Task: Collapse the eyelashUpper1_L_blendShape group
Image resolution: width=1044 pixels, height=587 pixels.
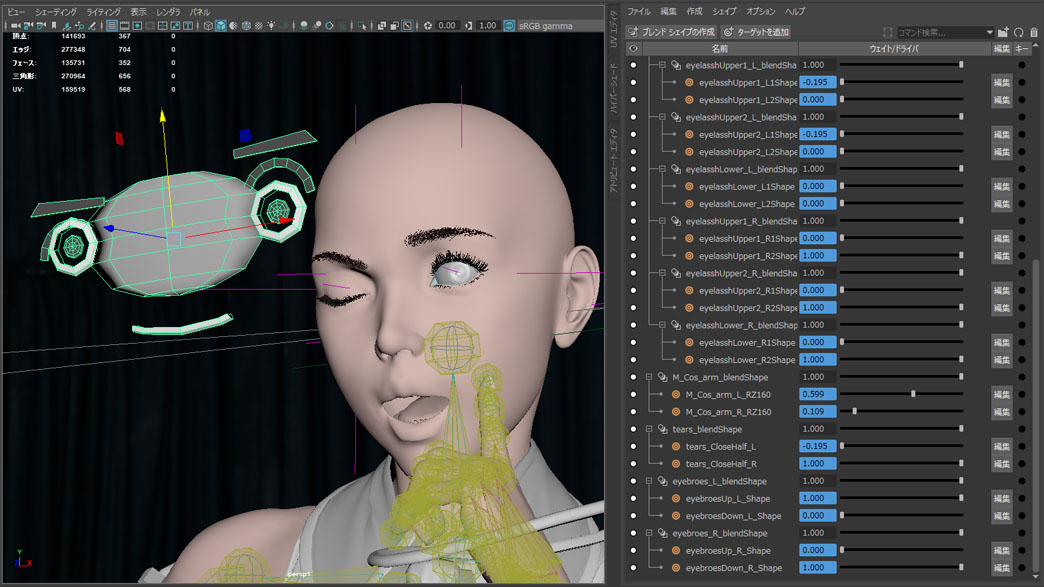Action: [x=662, y=65]
